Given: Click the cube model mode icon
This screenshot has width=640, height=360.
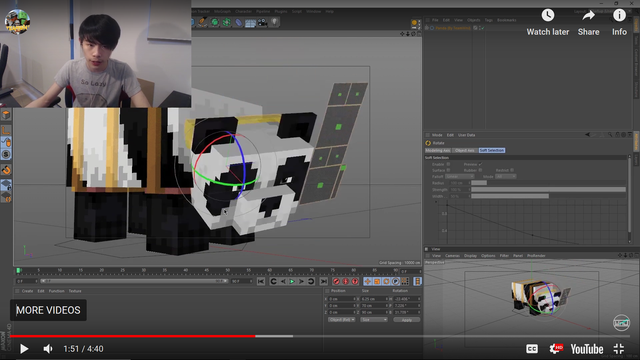Looking at the screenshot, I should [x=6, y=115].
